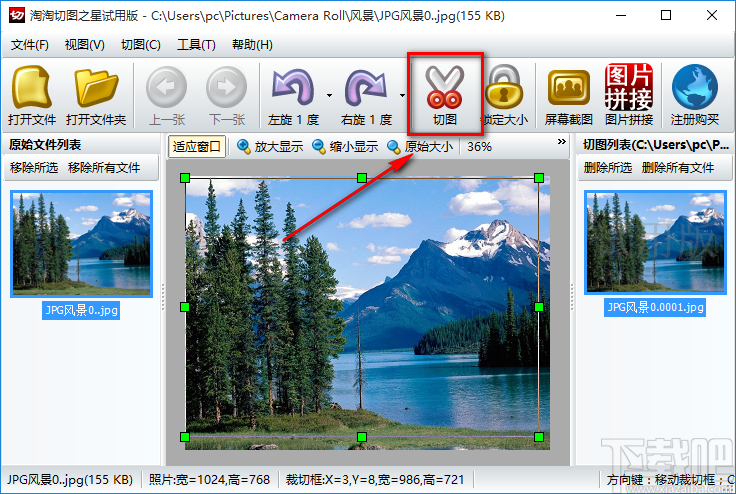Click the app logo icon in title bar

[16, 15]
